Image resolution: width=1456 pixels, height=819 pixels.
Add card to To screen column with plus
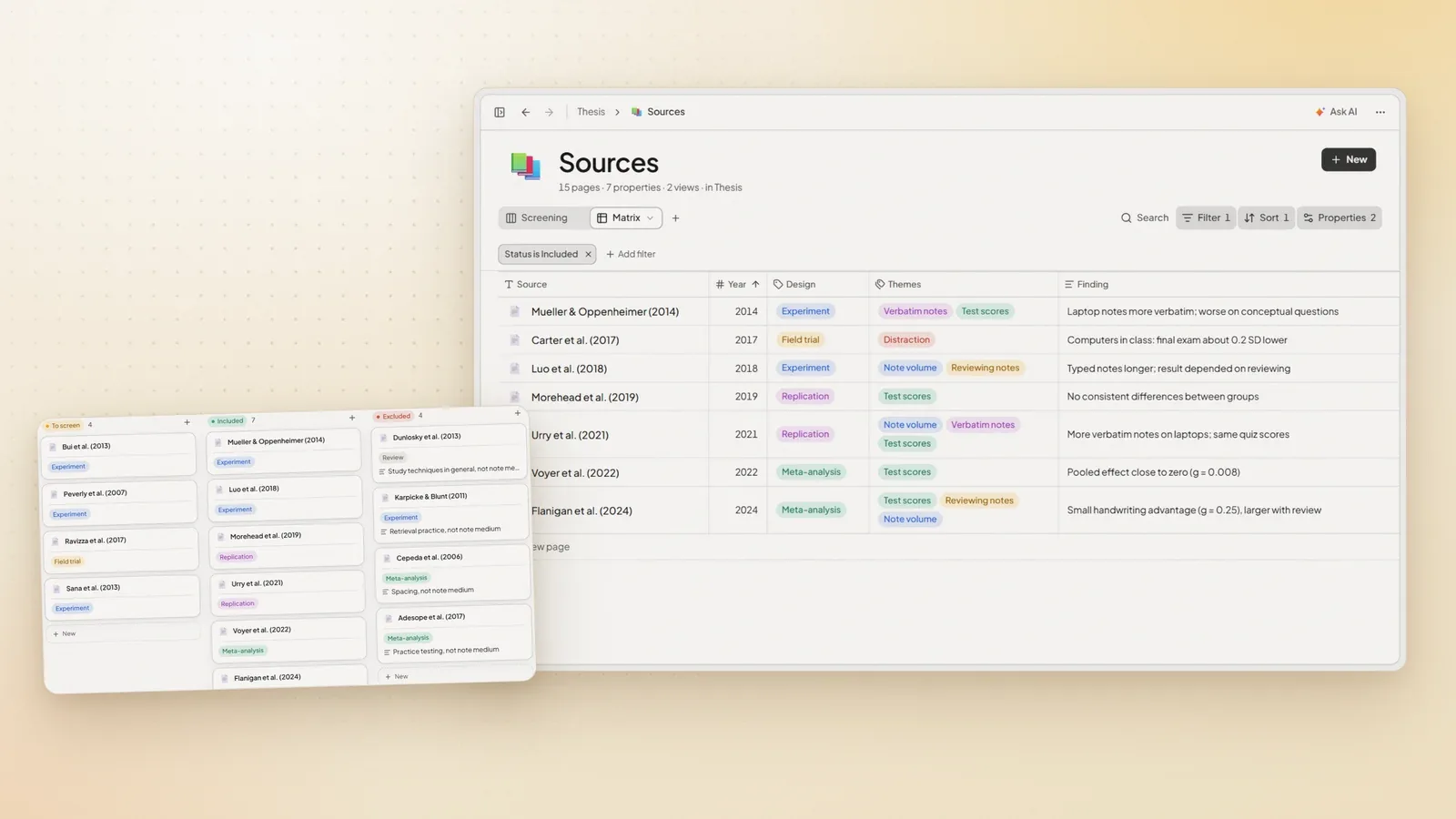pos(187,422)
